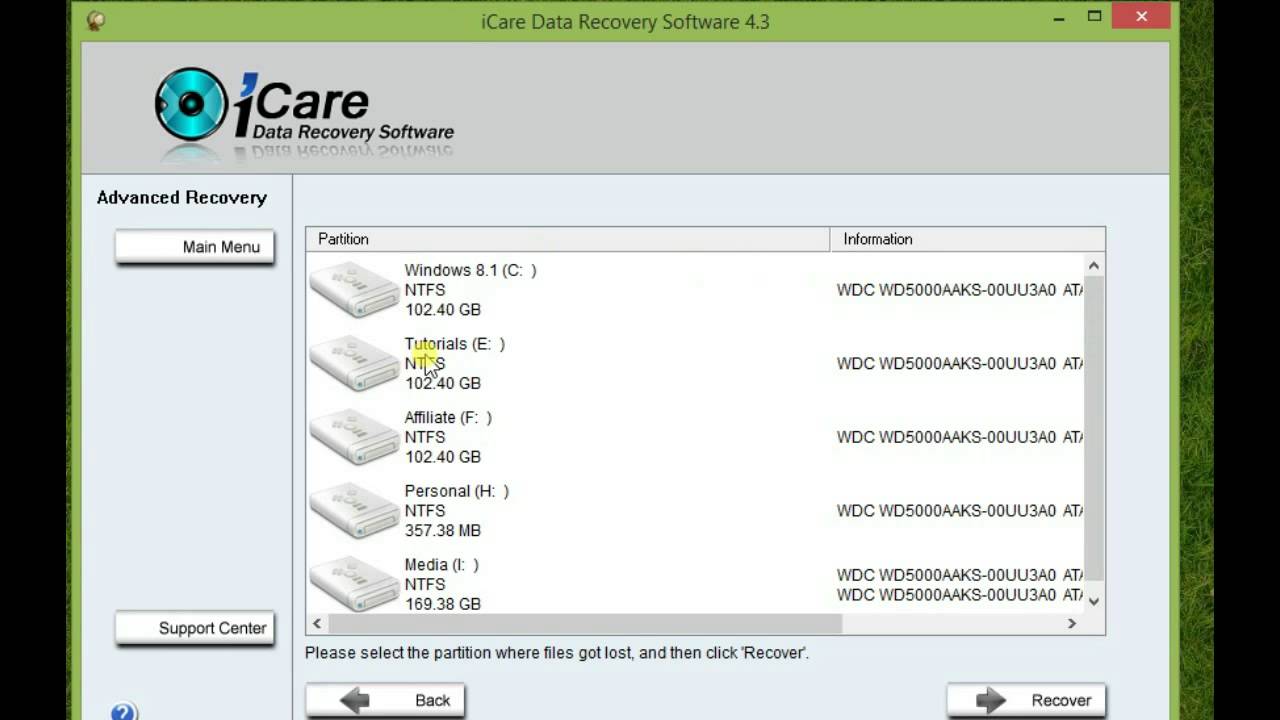The image size is (1280, 720).
Task: Maximize the iCare window
Action: coord(1094,17)
